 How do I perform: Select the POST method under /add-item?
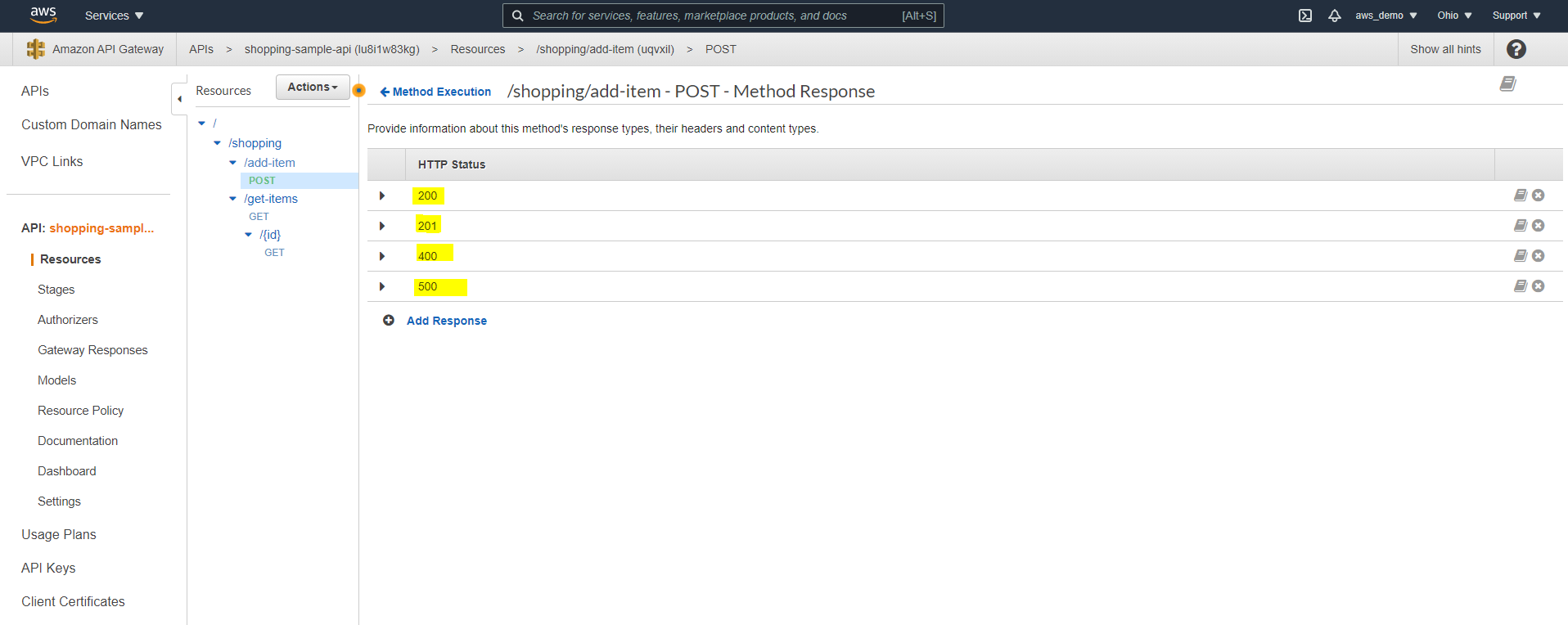click(262, 181)
